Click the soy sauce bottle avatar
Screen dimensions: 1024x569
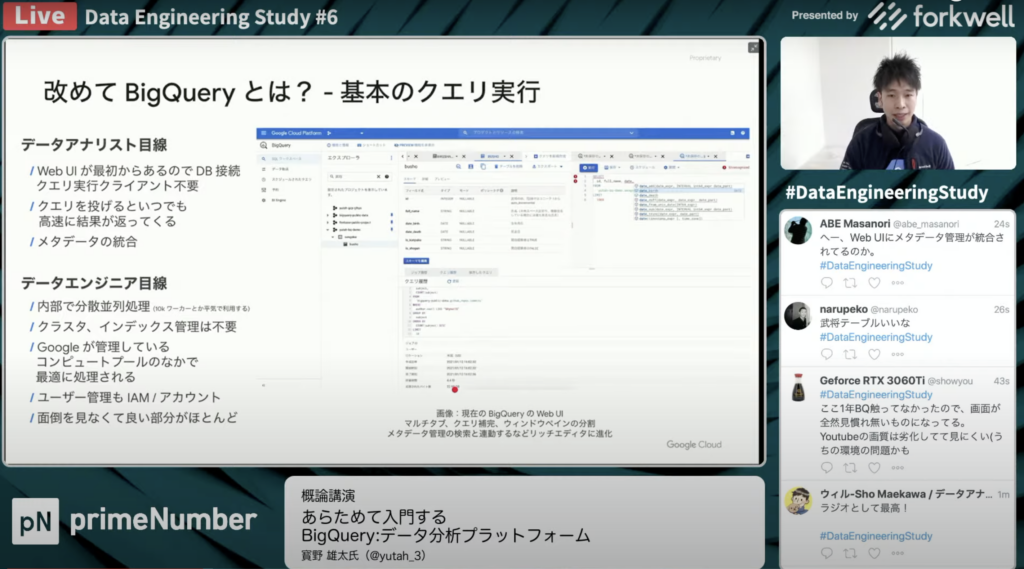(798, 388)
